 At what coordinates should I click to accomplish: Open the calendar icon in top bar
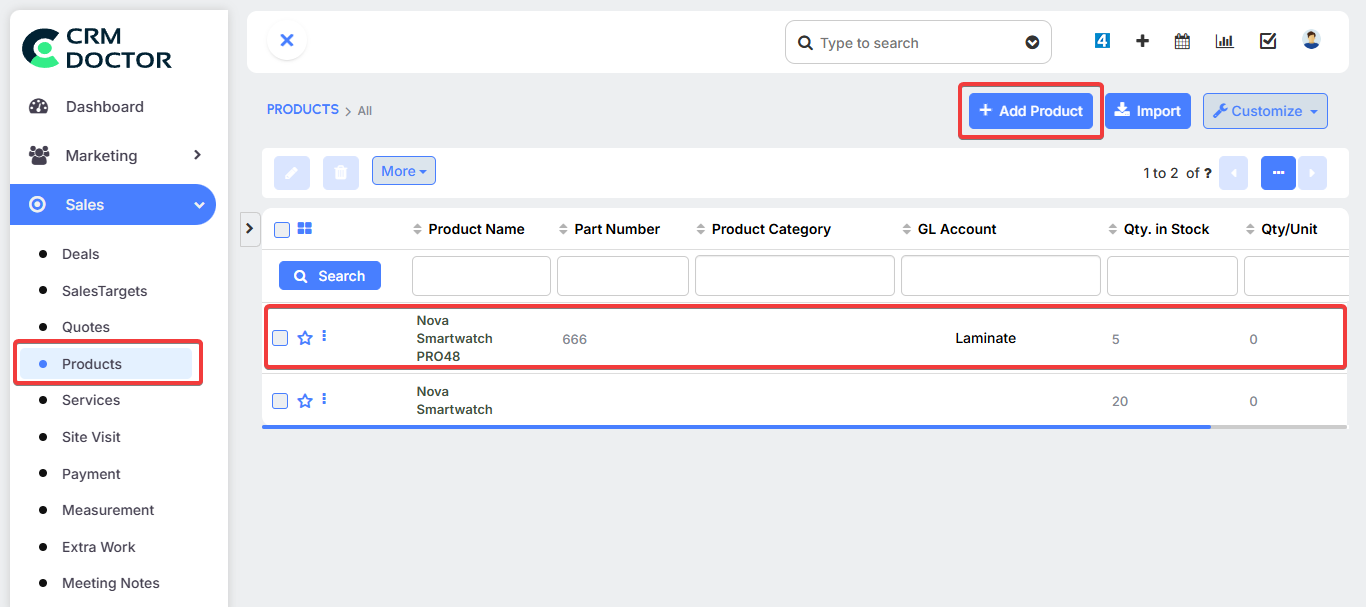[x=1182, y=41]
